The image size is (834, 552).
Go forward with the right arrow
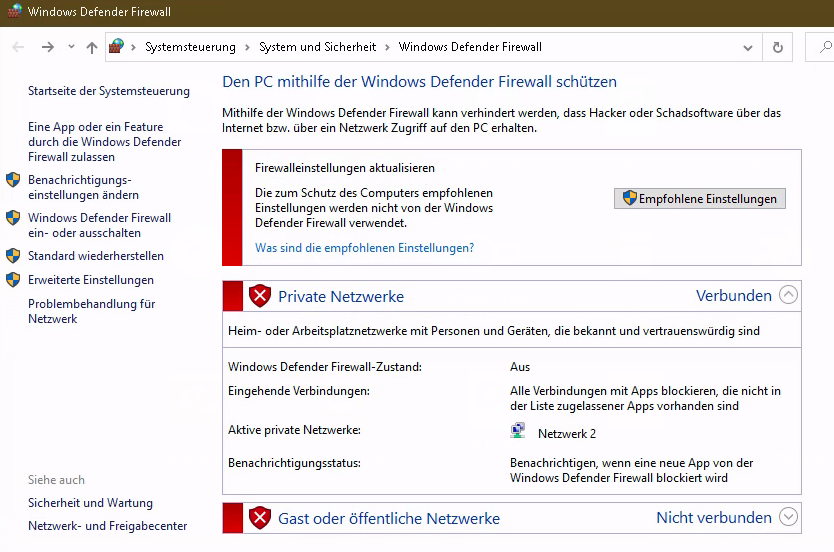pos(48,47)
